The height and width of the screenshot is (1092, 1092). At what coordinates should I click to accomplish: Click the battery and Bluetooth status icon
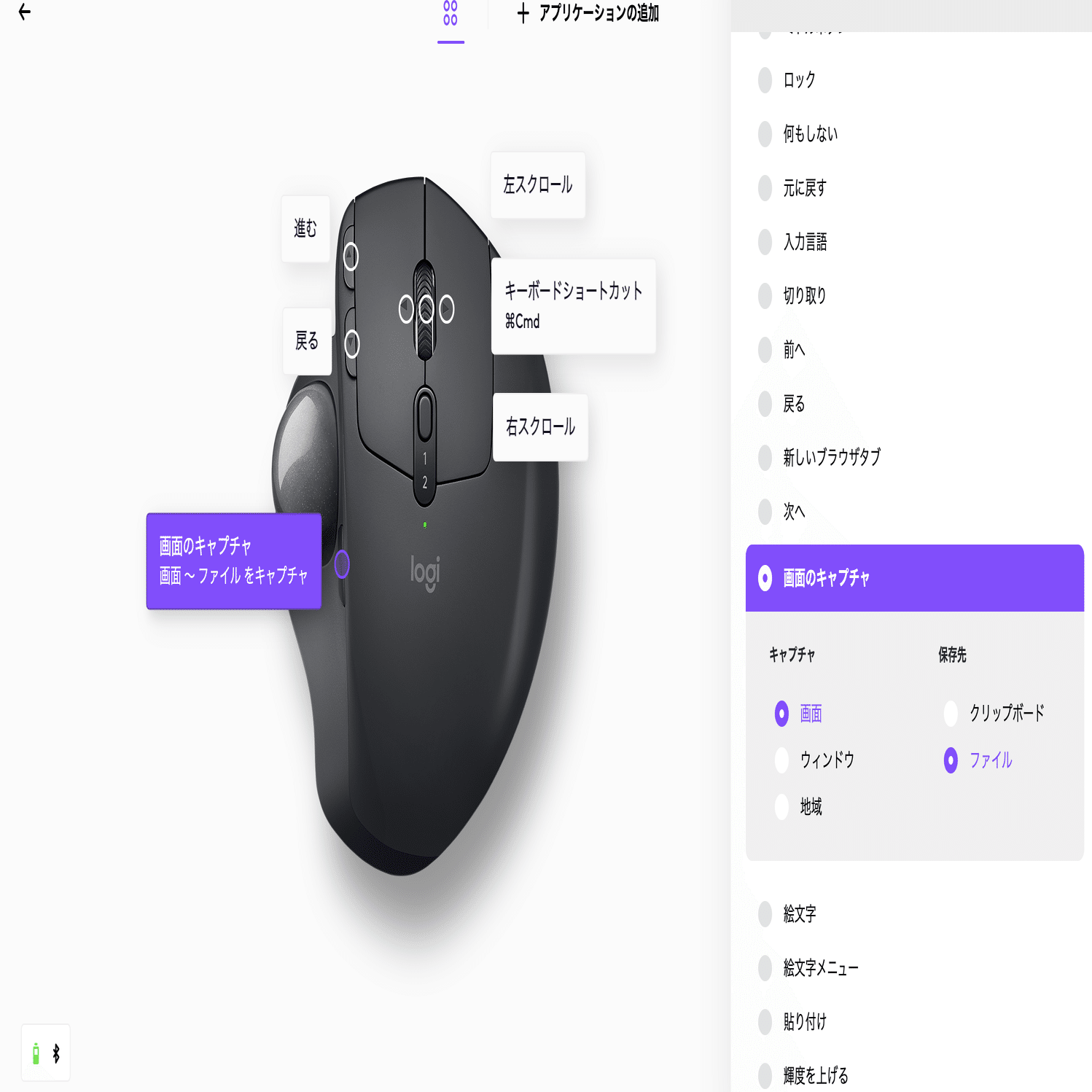(46, 1053)
